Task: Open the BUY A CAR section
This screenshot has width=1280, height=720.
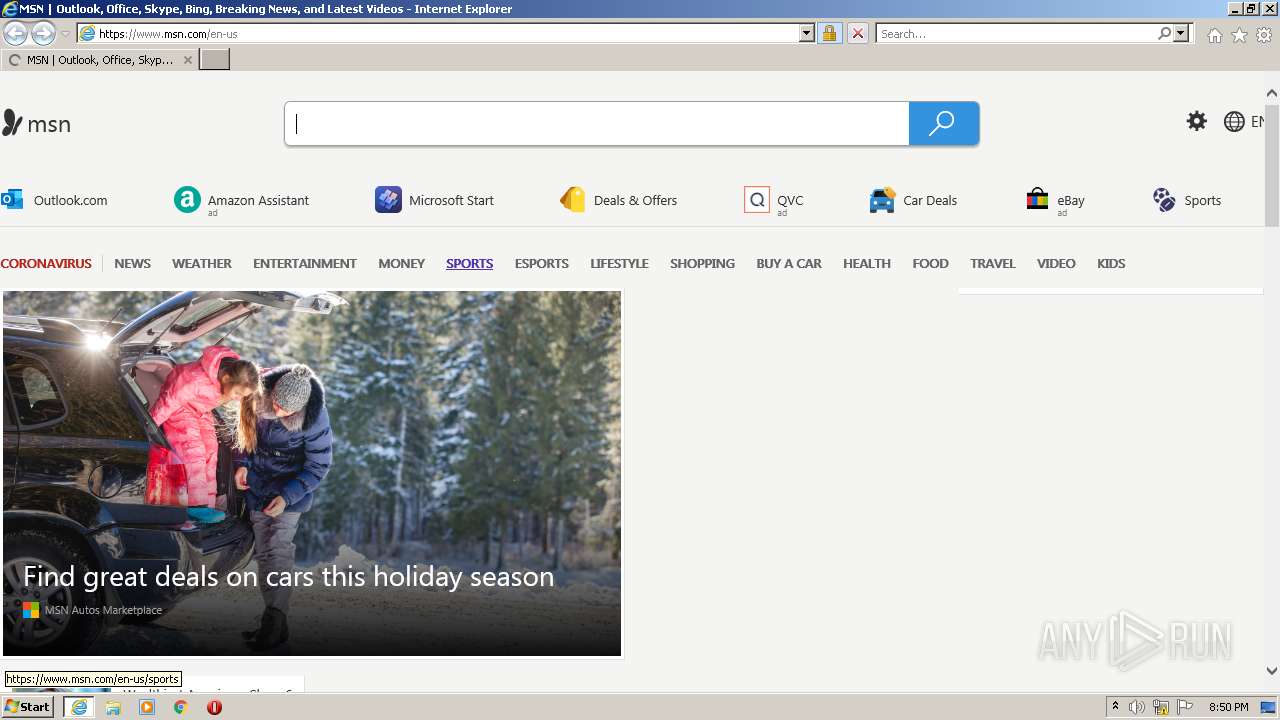Action: point(788,263)
